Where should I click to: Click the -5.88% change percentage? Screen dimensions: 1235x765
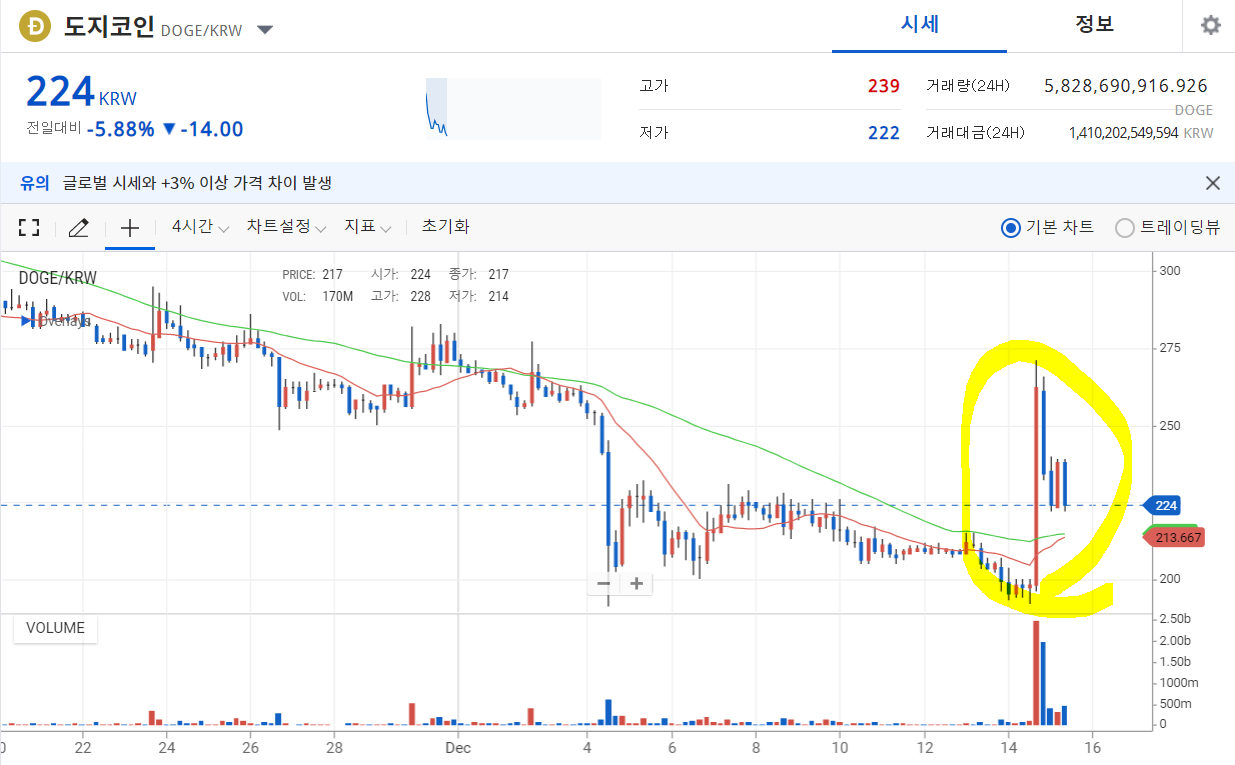121,129
